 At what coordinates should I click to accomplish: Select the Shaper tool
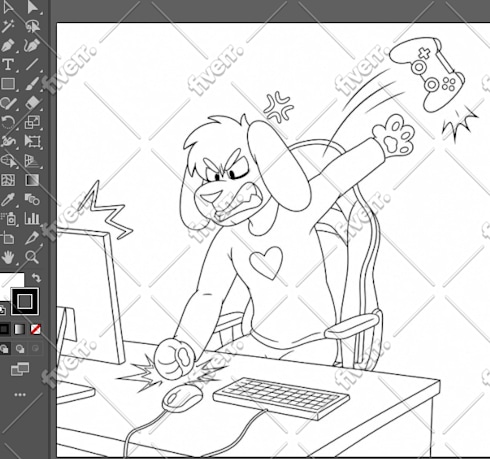coord(8,103)
